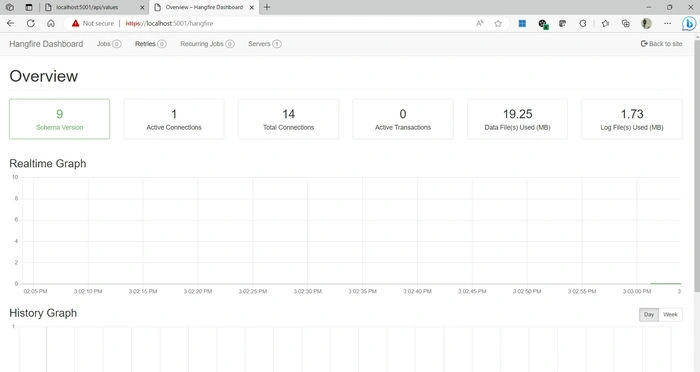The image size is (700, 372).
Task: Click the Not secure warning icon
Action: (x=75, y=23)
